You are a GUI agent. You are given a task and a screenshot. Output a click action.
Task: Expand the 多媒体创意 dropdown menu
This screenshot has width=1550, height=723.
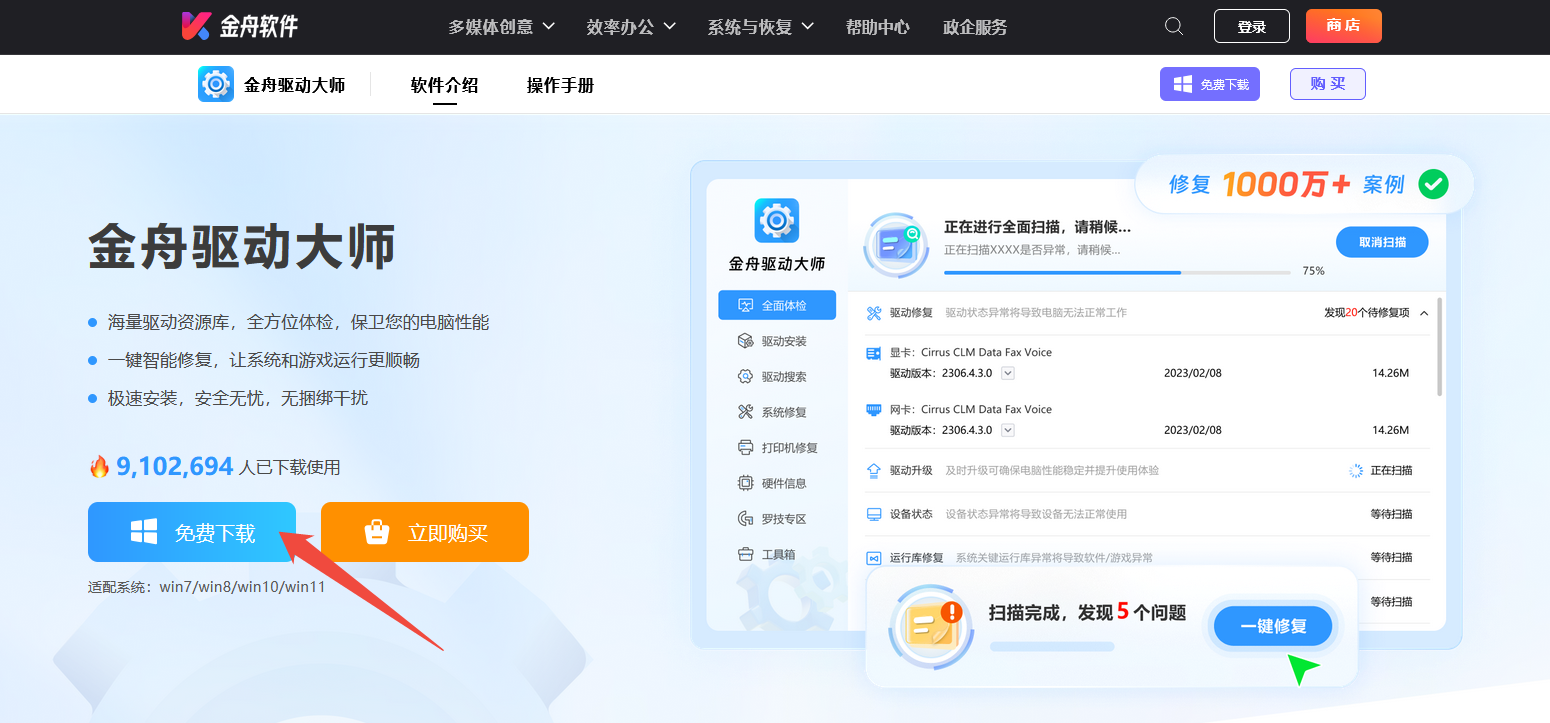501,27
